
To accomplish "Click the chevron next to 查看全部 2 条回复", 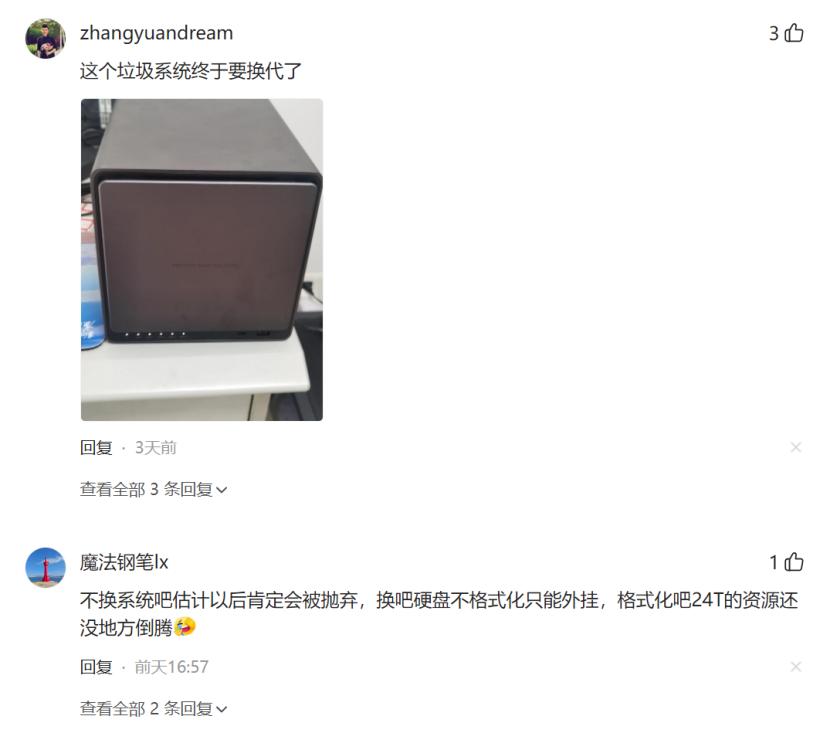I will point(222,709).
